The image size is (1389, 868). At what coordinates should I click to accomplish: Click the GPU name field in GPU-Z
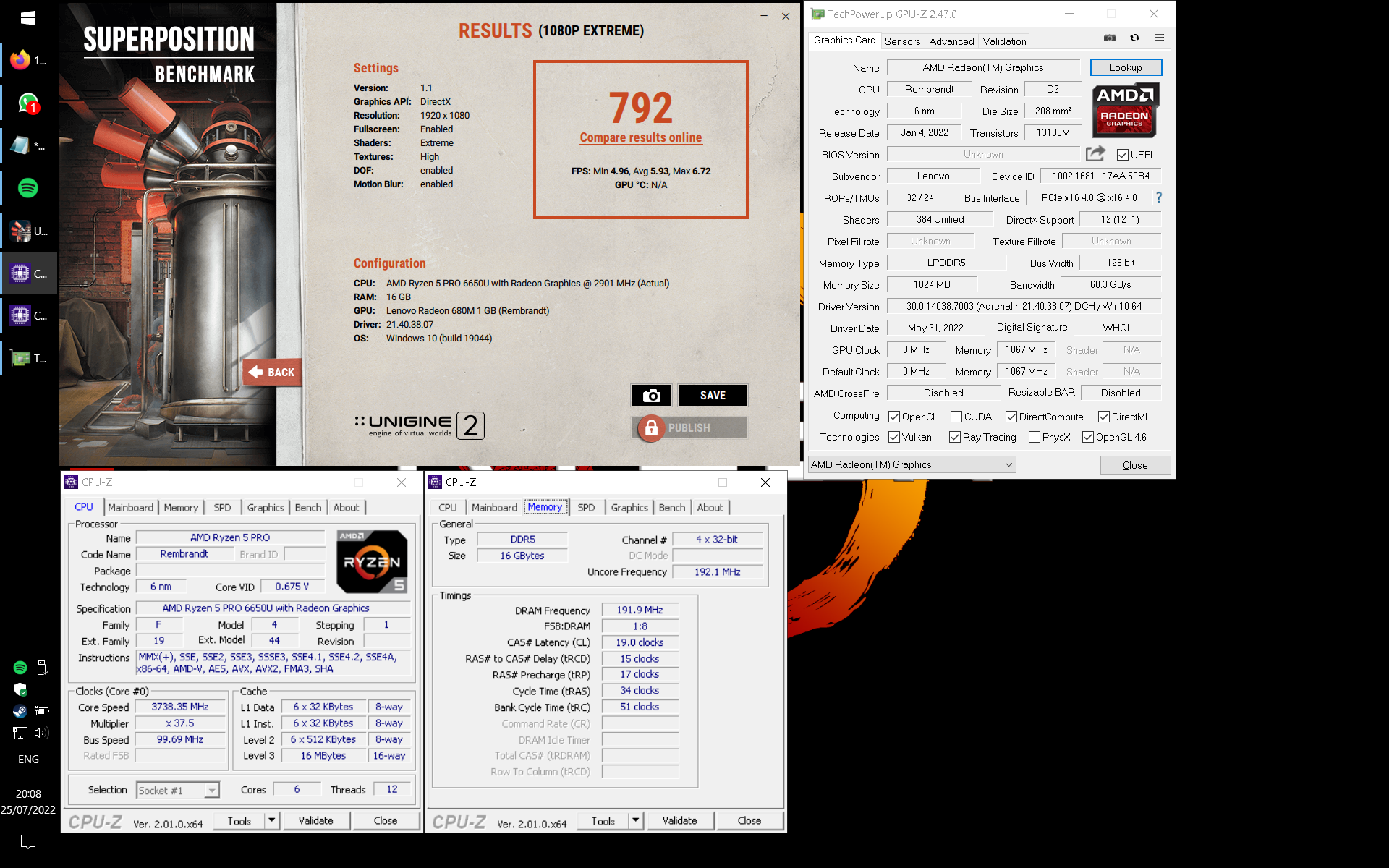pyautogui.click(x=983, y=67)
